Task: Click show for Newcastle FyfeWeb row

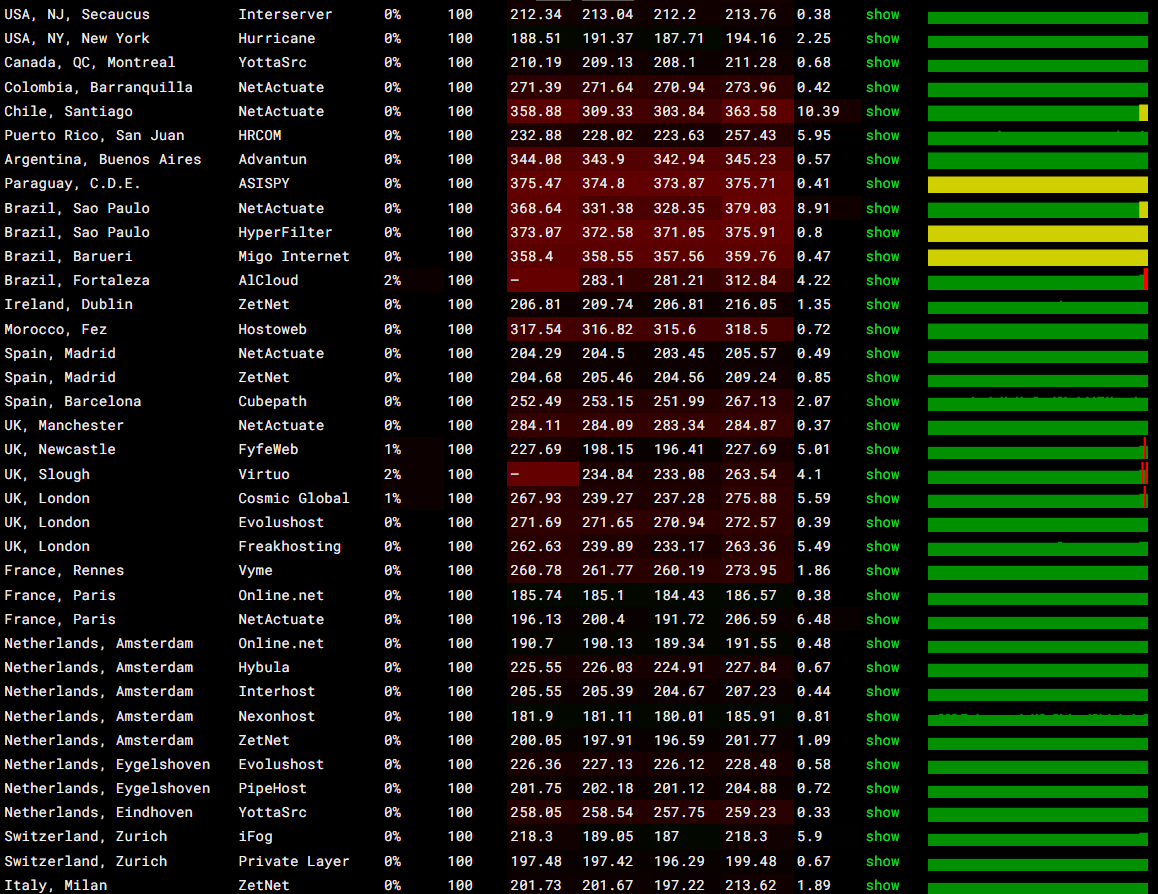Action: coord(883,450)
